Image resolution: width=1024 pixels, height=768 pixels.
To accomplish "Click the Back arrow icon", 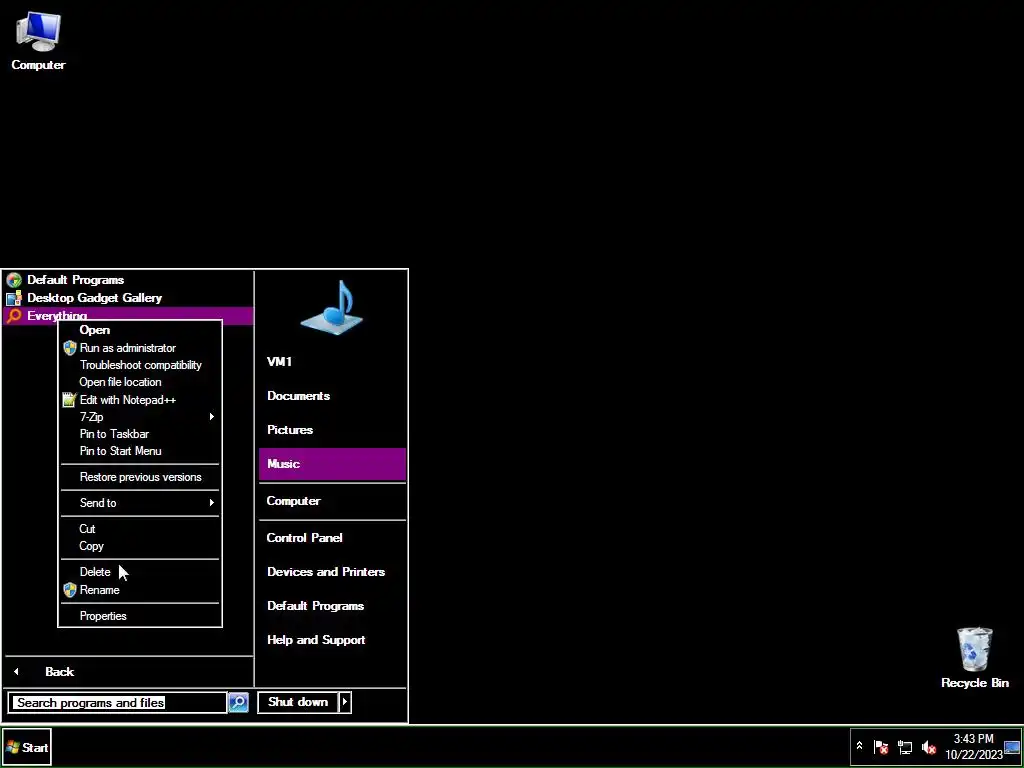I will pyautogui.click(x=16, y=671).
